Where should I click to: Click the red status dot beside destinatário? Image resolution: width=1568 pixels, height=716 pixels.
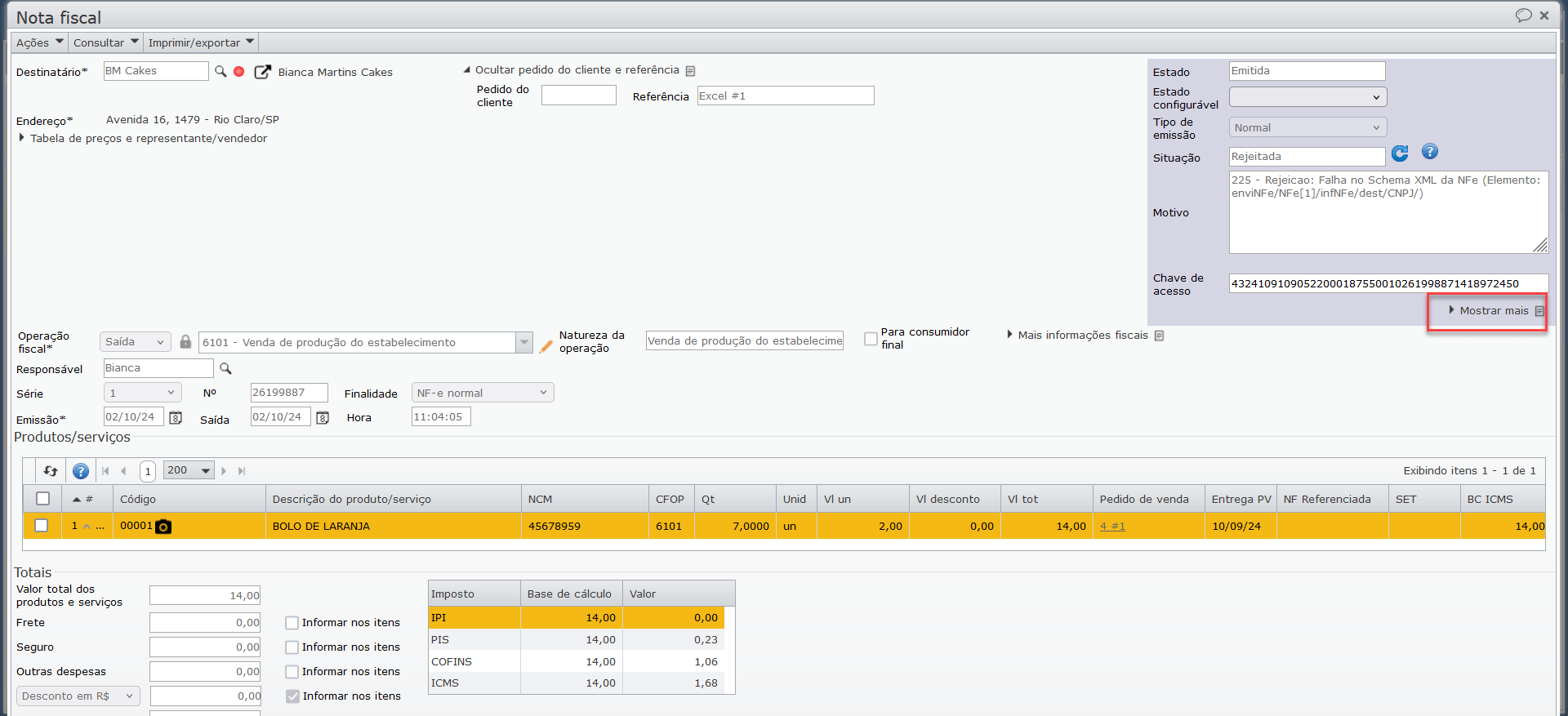pyautogui.click(x=239, y=72)
